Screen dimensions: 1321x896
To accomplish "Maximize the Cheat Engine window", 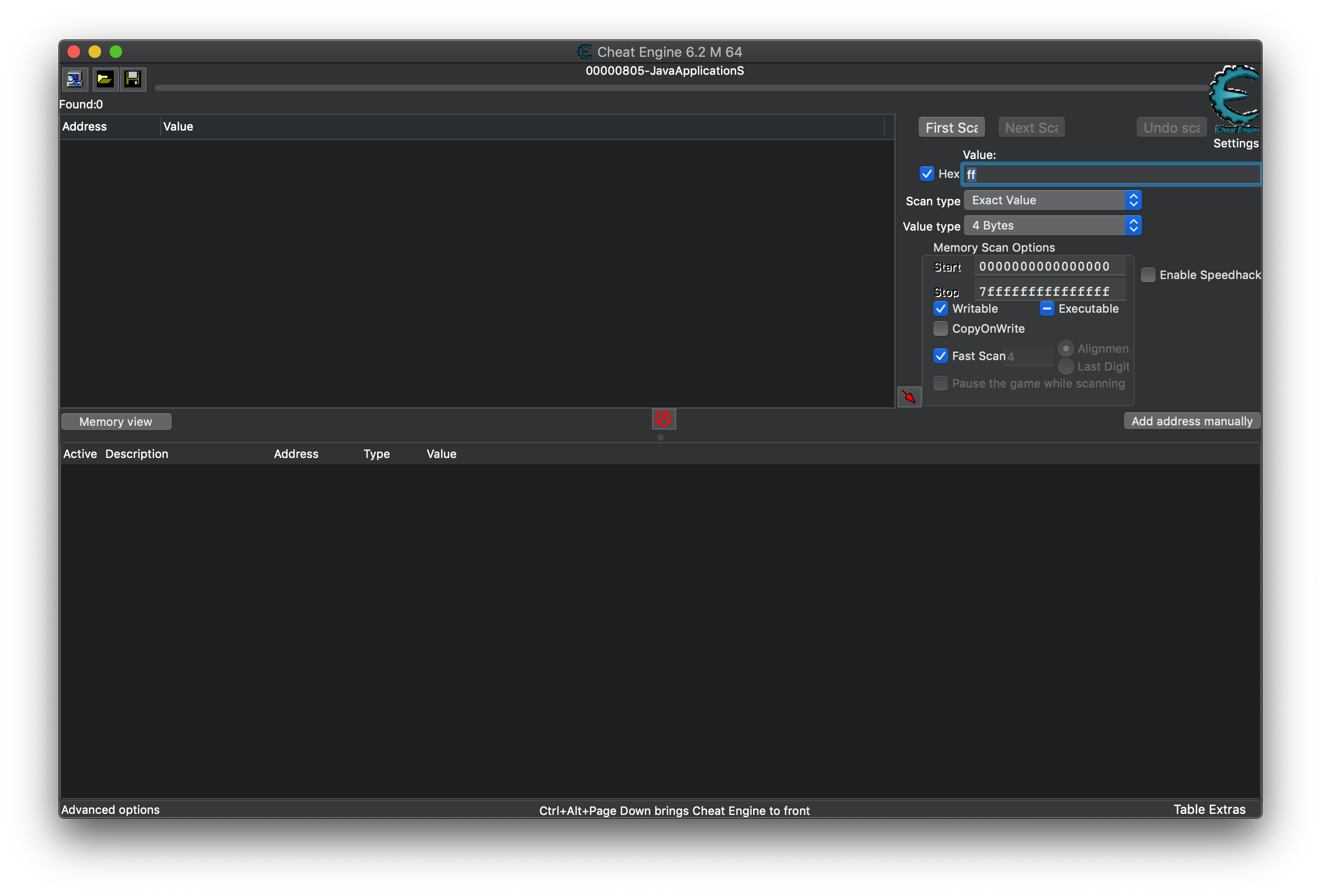I will coord(116,52).
